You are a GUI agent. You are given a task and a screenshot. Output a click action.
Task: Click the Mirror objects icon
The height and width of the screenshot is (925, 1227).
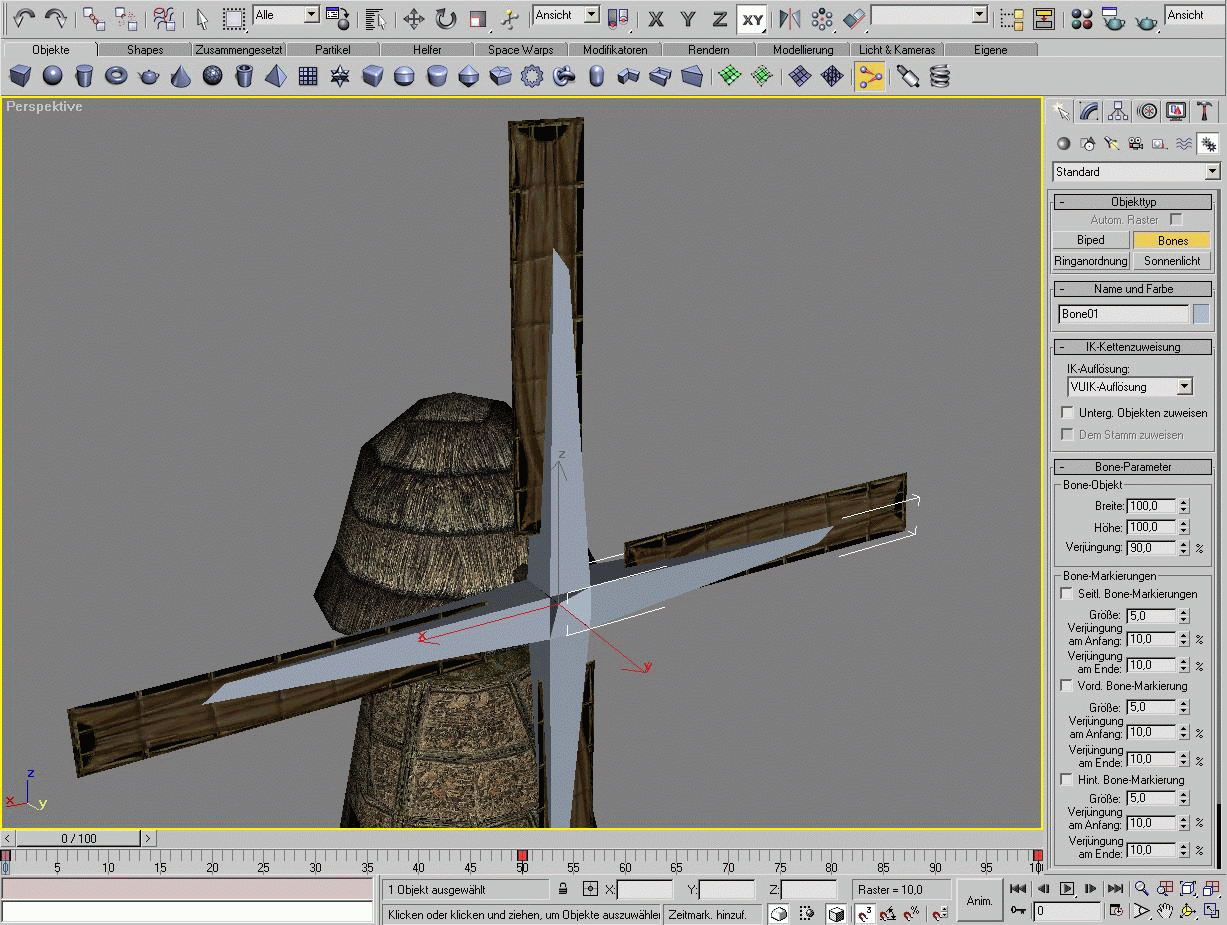click(790, 18)
